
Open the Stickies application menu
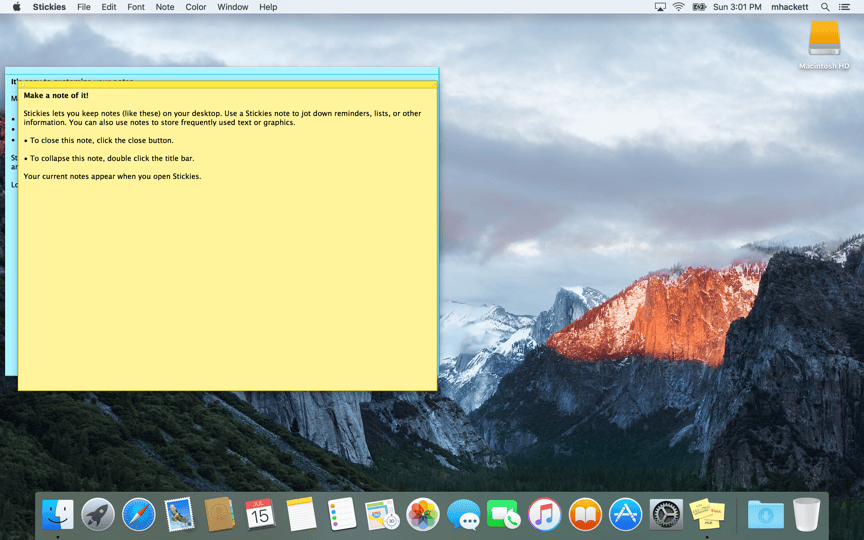pyautogui.click(x=49, y=7)
